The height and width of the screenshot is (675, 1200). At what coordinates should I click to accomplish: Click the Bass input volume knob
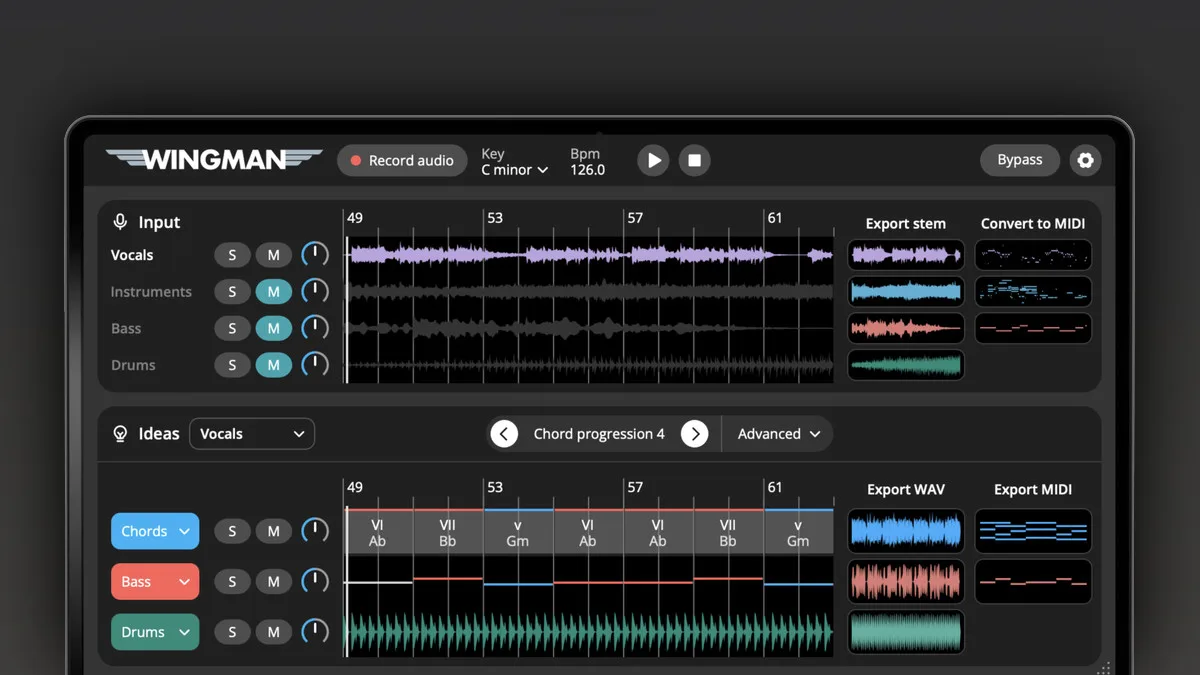315,328
